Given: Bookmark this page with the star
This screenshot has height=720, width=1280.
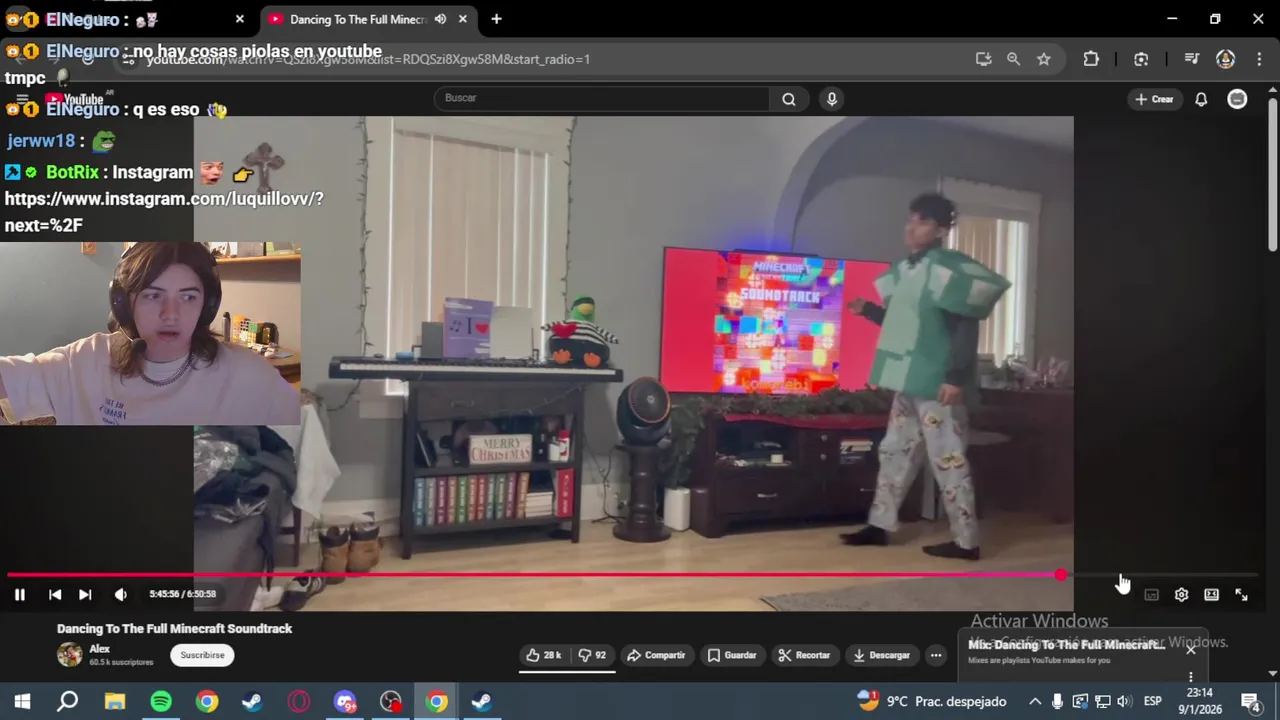Looking at the screenshot, I should (x=1044, y=59).
